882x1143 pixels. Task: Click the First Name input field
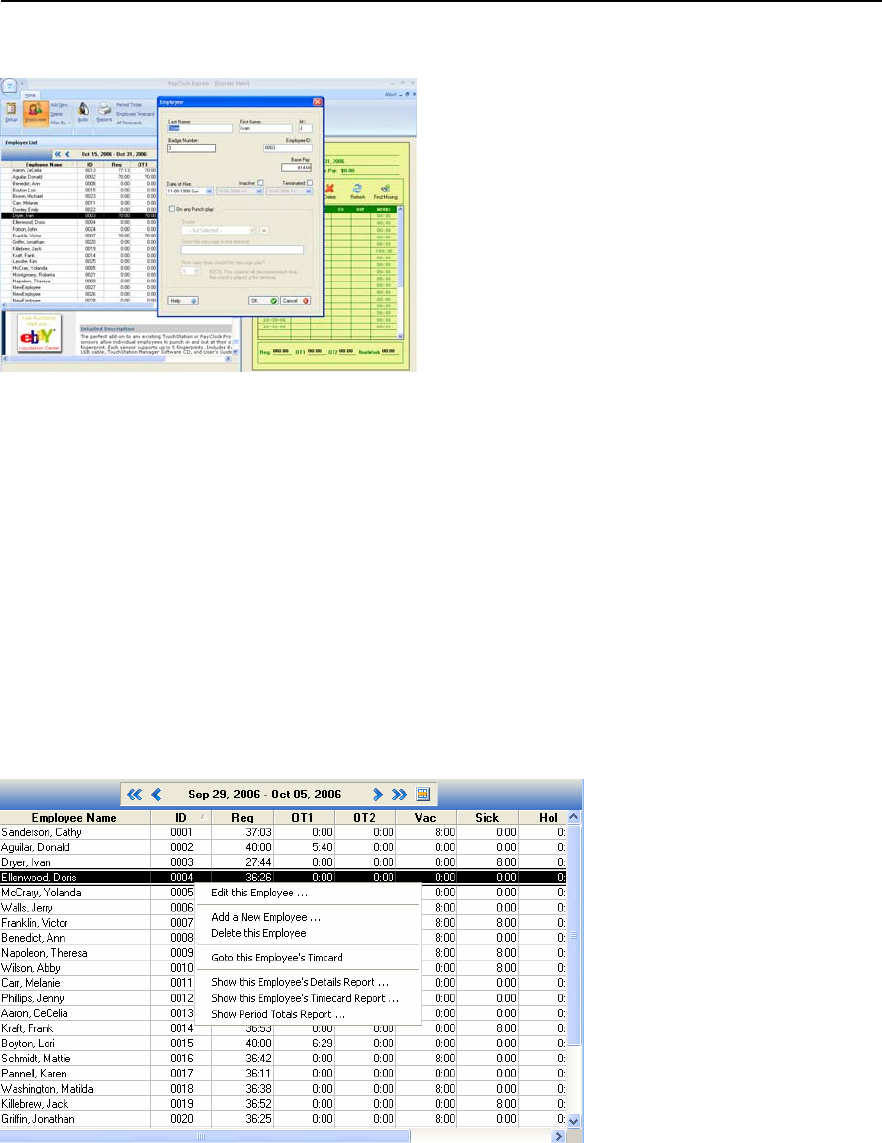[266, 128]
